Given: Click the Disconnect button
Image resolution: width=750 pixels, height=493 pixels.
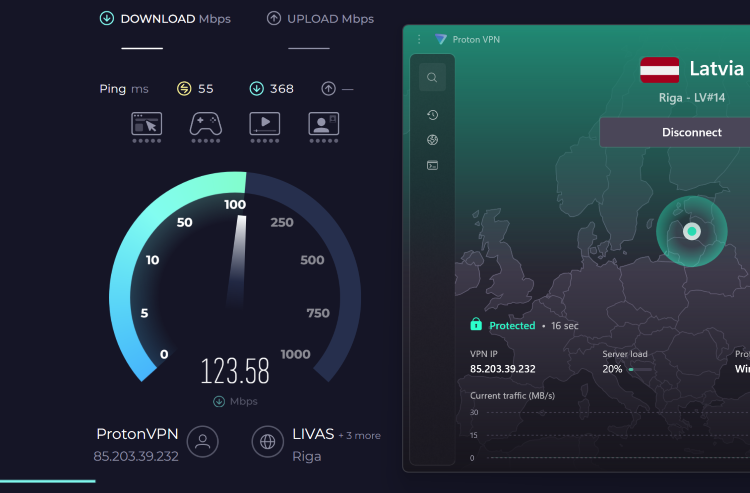Looking at the screenshot, I should click(x=675, y=132).
